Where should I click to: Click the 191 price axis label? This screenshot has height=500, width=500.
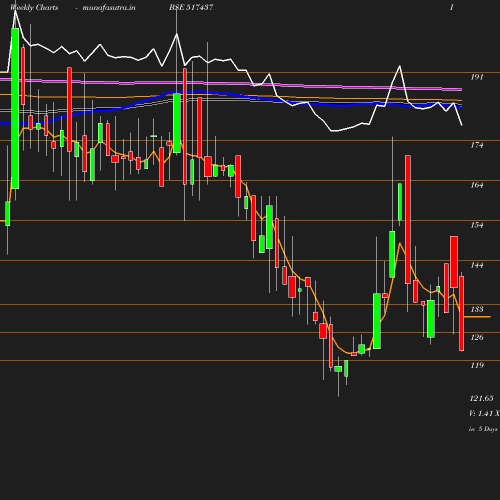coord(477,77)
